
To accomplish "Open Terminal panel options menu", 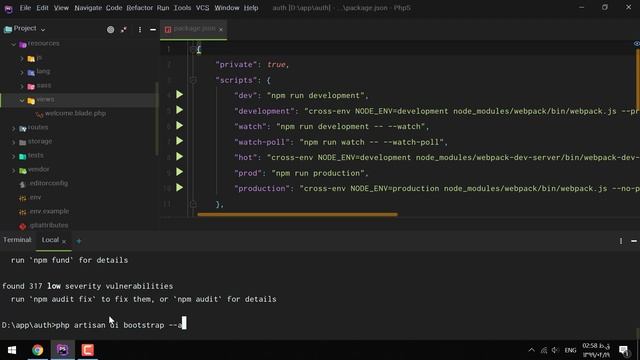I will (621, 241).
